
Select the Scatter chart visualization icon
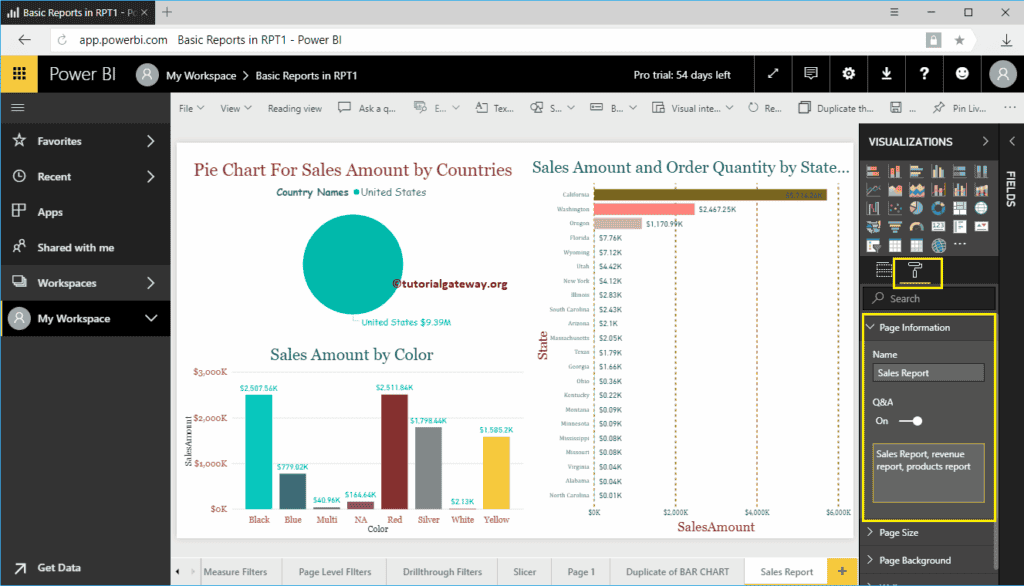[x=894, y=207]
